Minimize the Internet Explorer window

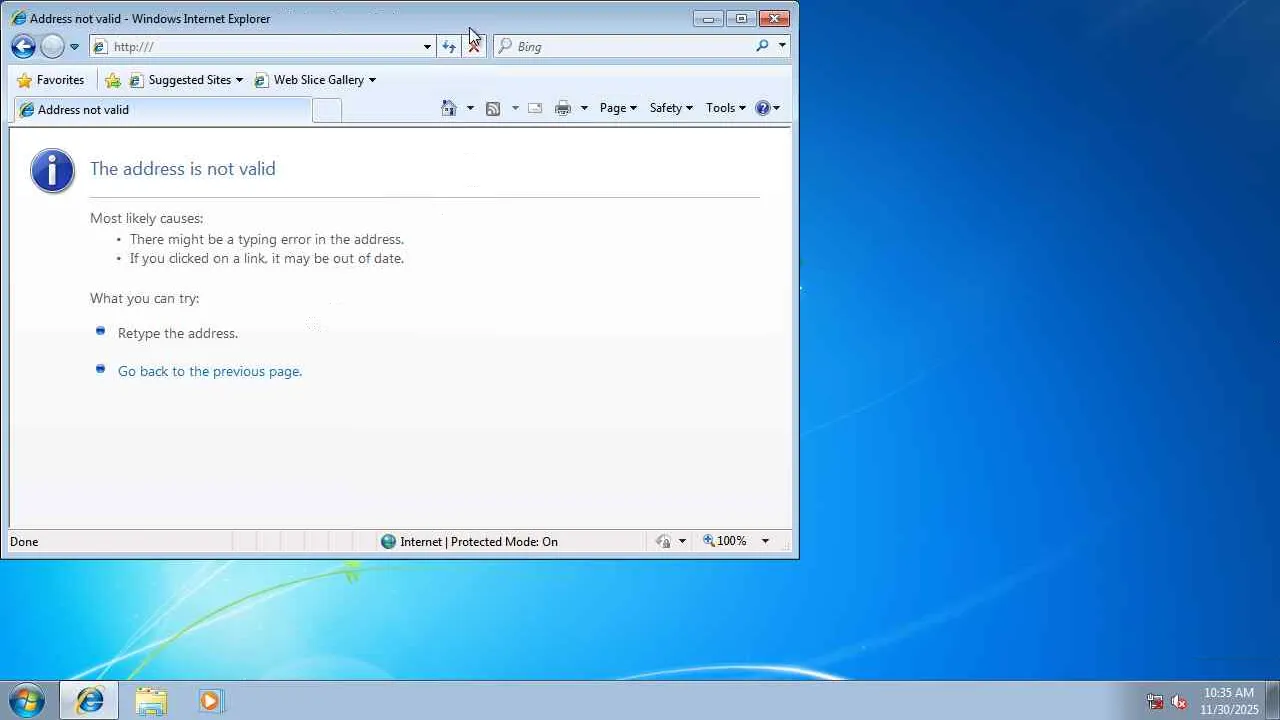click(x=708, y=18)
